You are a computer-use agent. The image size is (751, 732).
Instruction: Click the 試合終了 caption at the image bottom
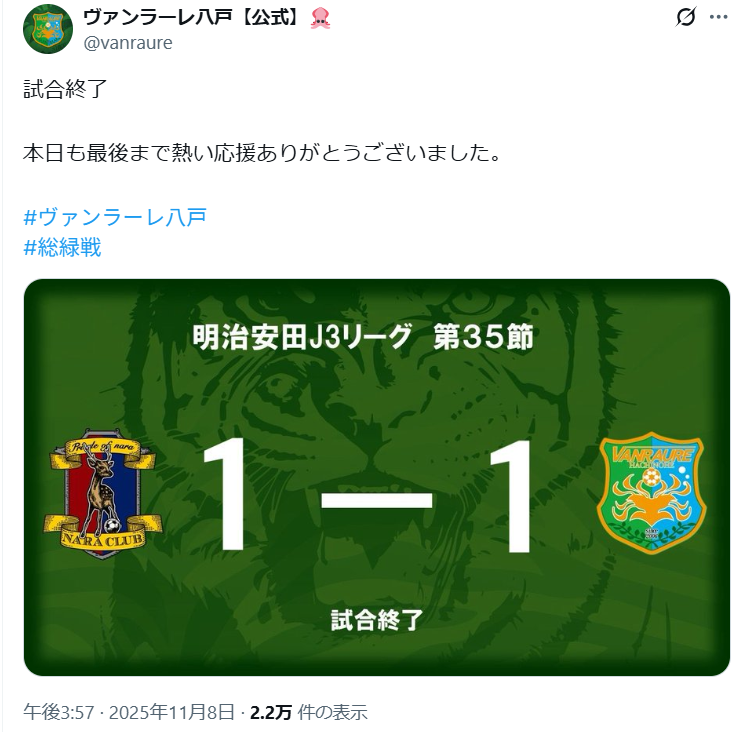click(x=377, y=620)
